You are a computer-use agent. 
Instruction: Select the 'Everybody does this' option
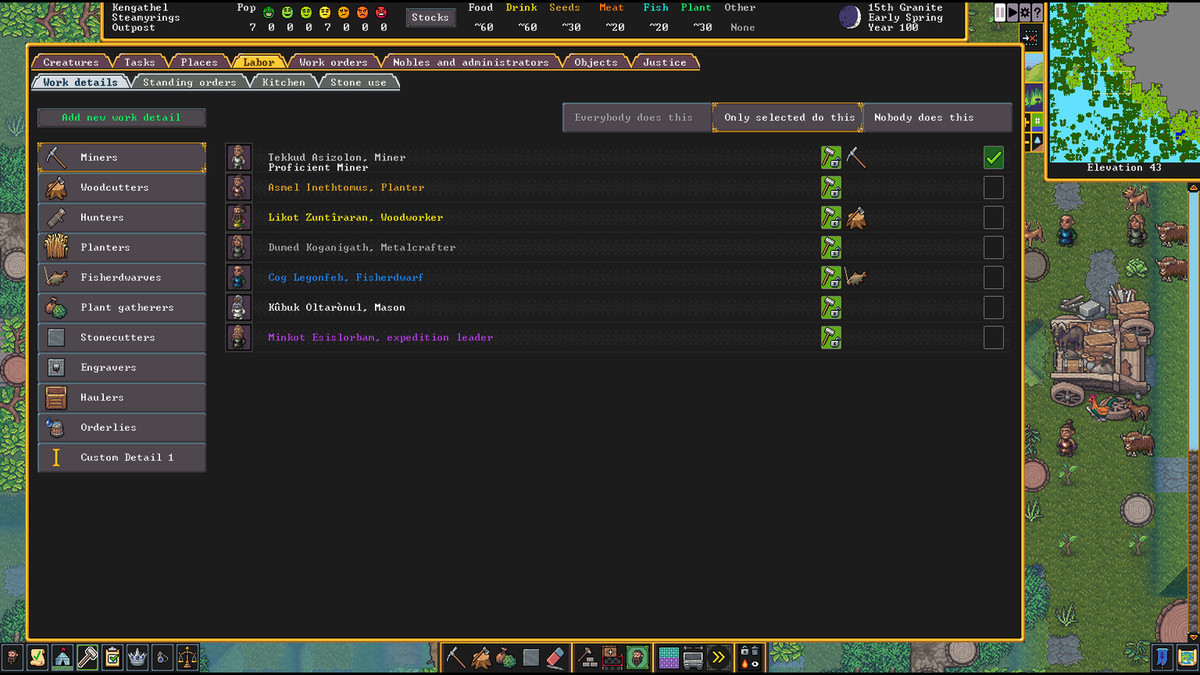click(x=634, y=117)
